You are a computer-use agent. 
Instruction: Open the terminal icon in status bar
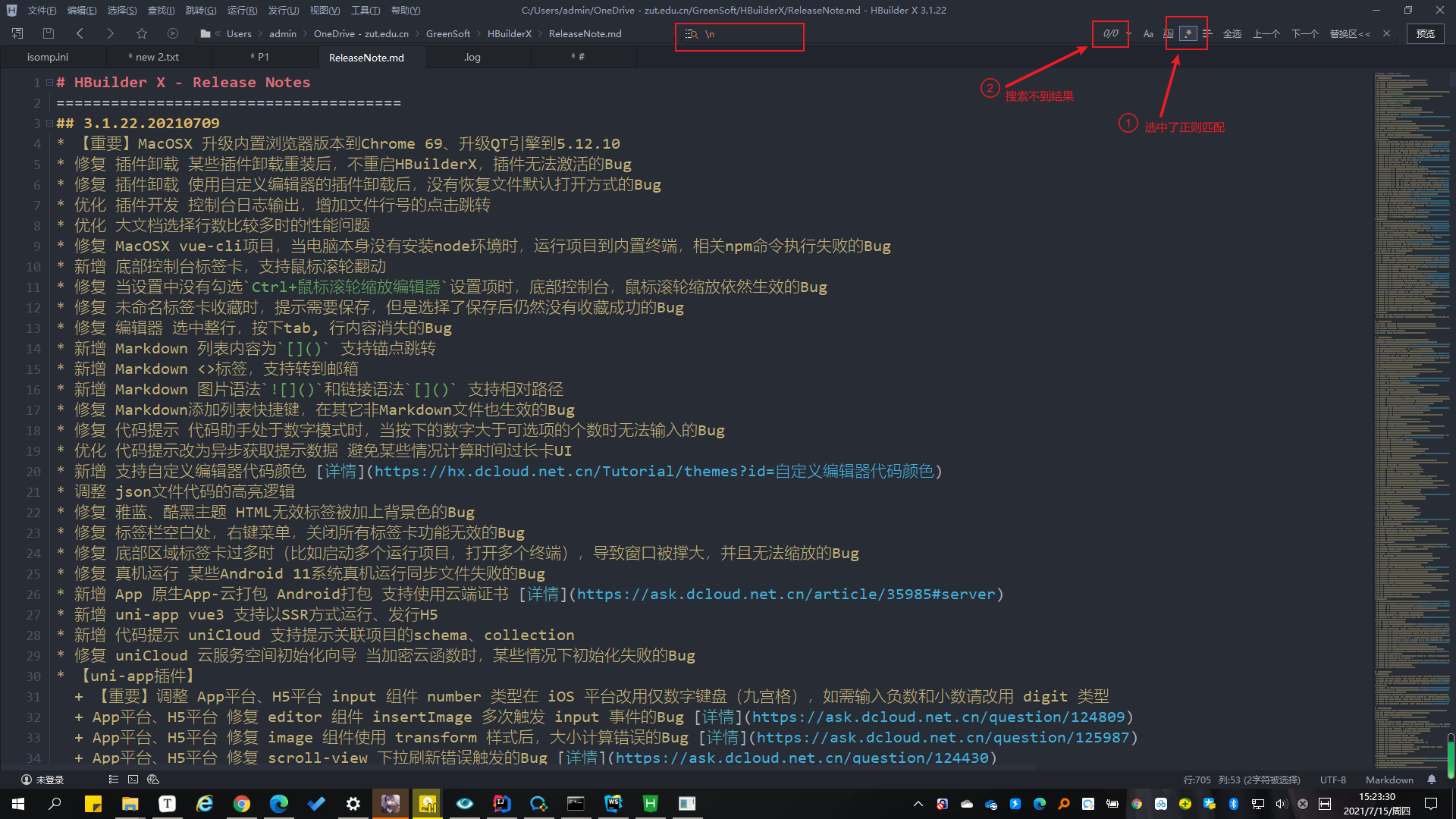pos(133,780)
